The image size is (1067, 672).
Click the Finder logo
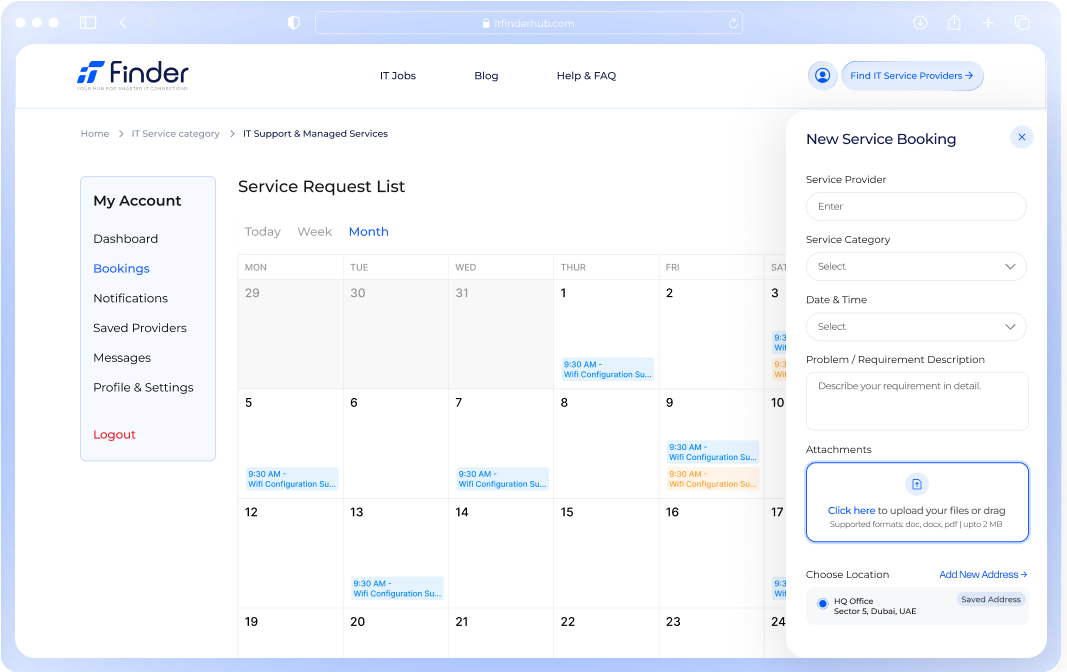[133, 75]
